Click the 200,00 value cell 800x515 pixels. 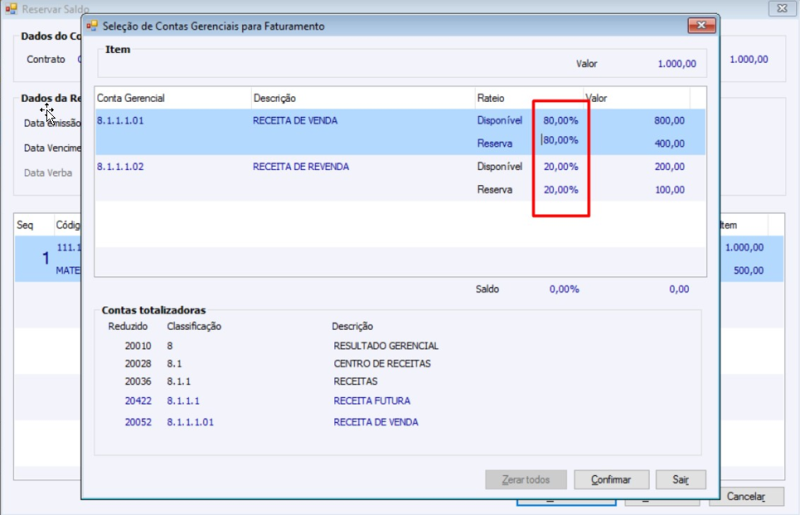(x=669, y=166)
